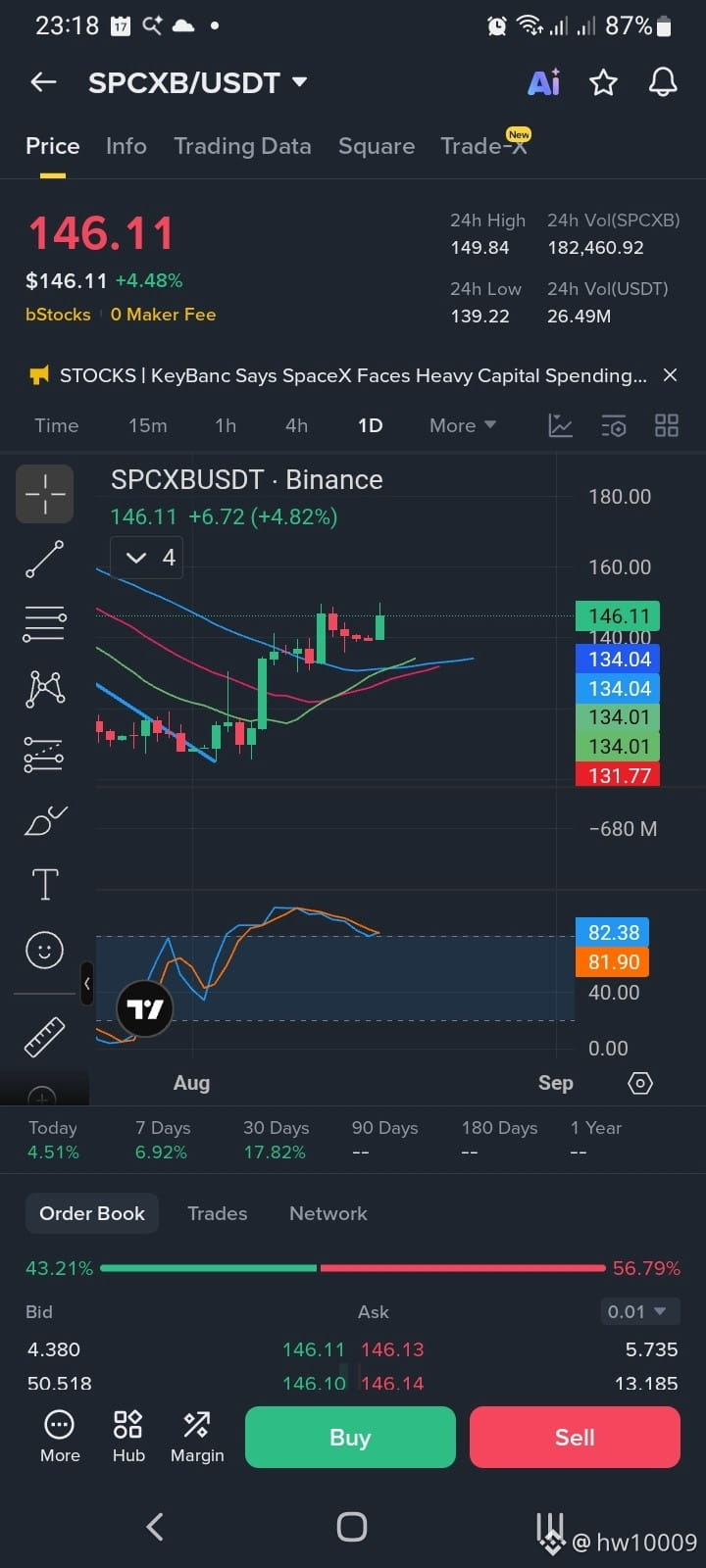The width and height of the screenshot is (706, 1568).
Task: Select the 15m interval
Action: coord(148,425)
